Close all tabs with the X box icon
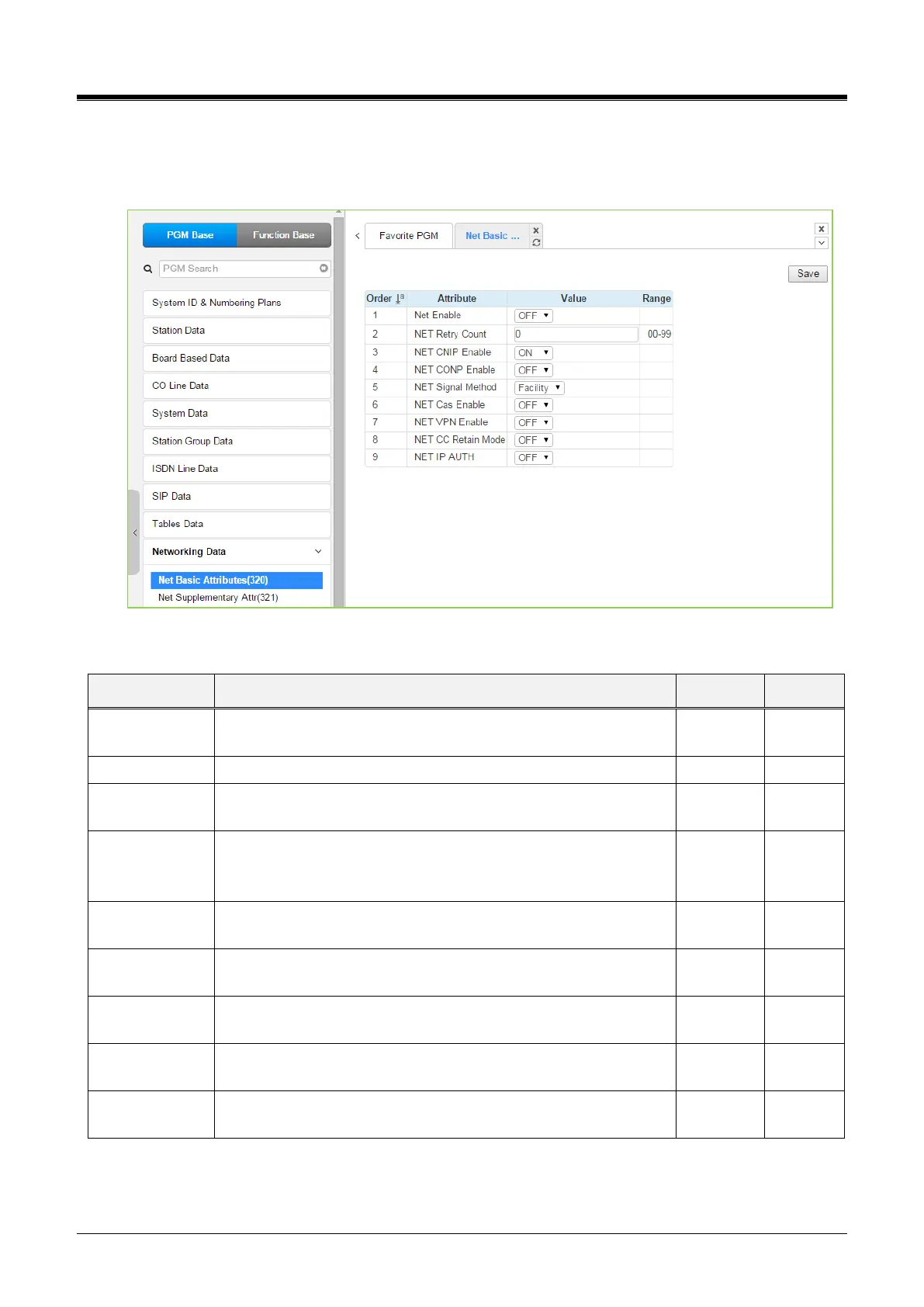Image resolution: width=924 pixels, height=1307 pixels. click(822, 229)
